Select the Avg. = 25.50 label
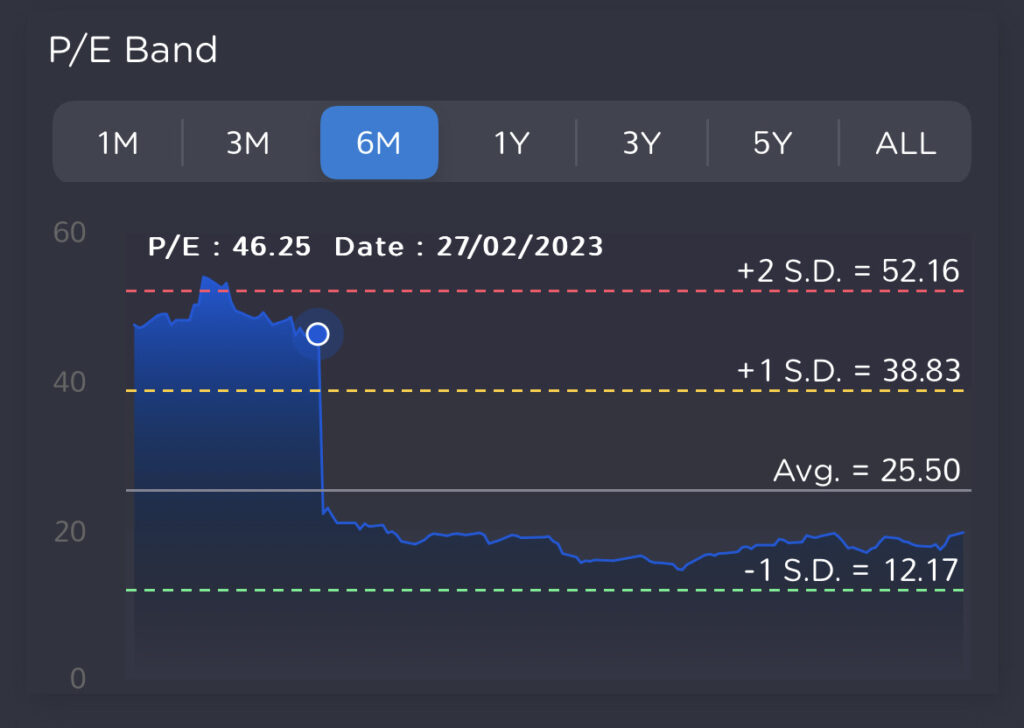Viewport: 1024px width, 728px height. click(866, 470)
